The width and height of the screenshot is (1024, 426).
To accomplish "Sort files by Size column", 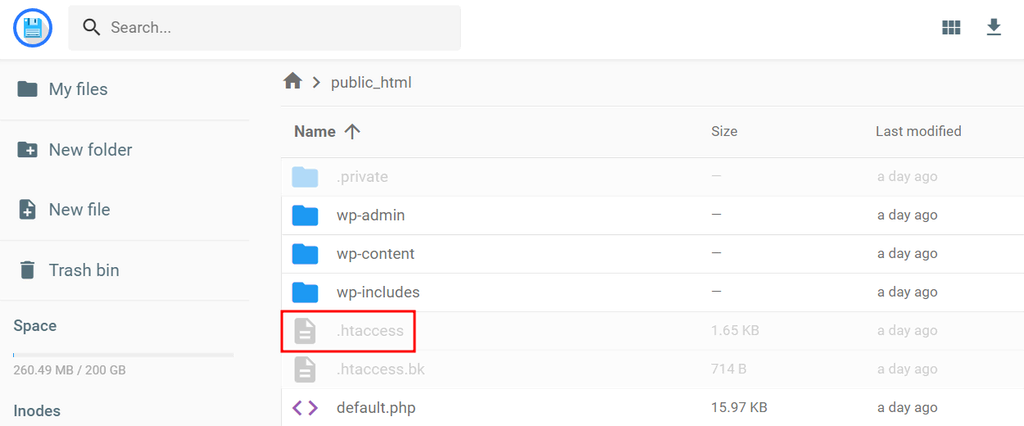I will [724, 131].
